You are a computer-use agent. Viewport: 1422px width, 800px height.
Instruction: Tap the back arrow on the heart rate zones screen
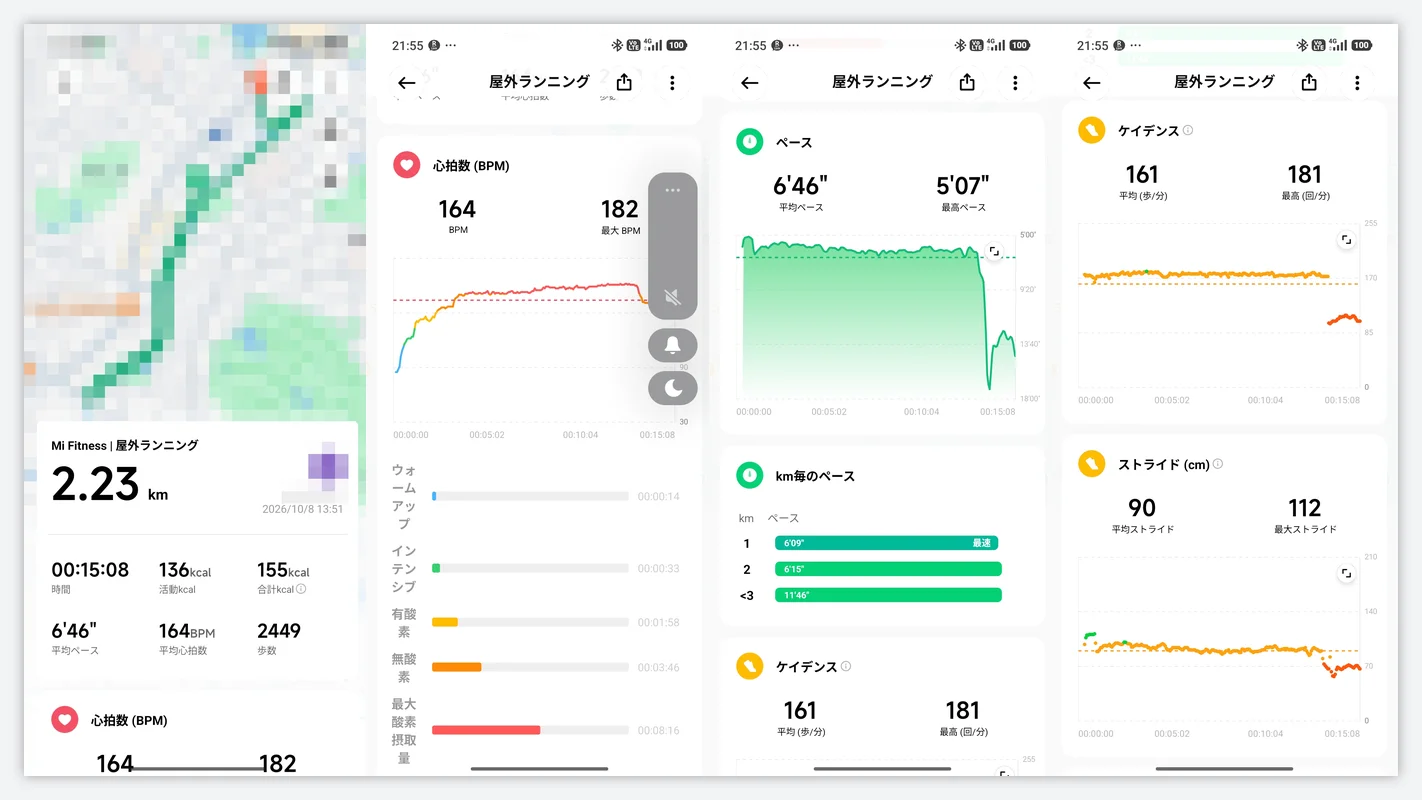[x=406, y=83]
